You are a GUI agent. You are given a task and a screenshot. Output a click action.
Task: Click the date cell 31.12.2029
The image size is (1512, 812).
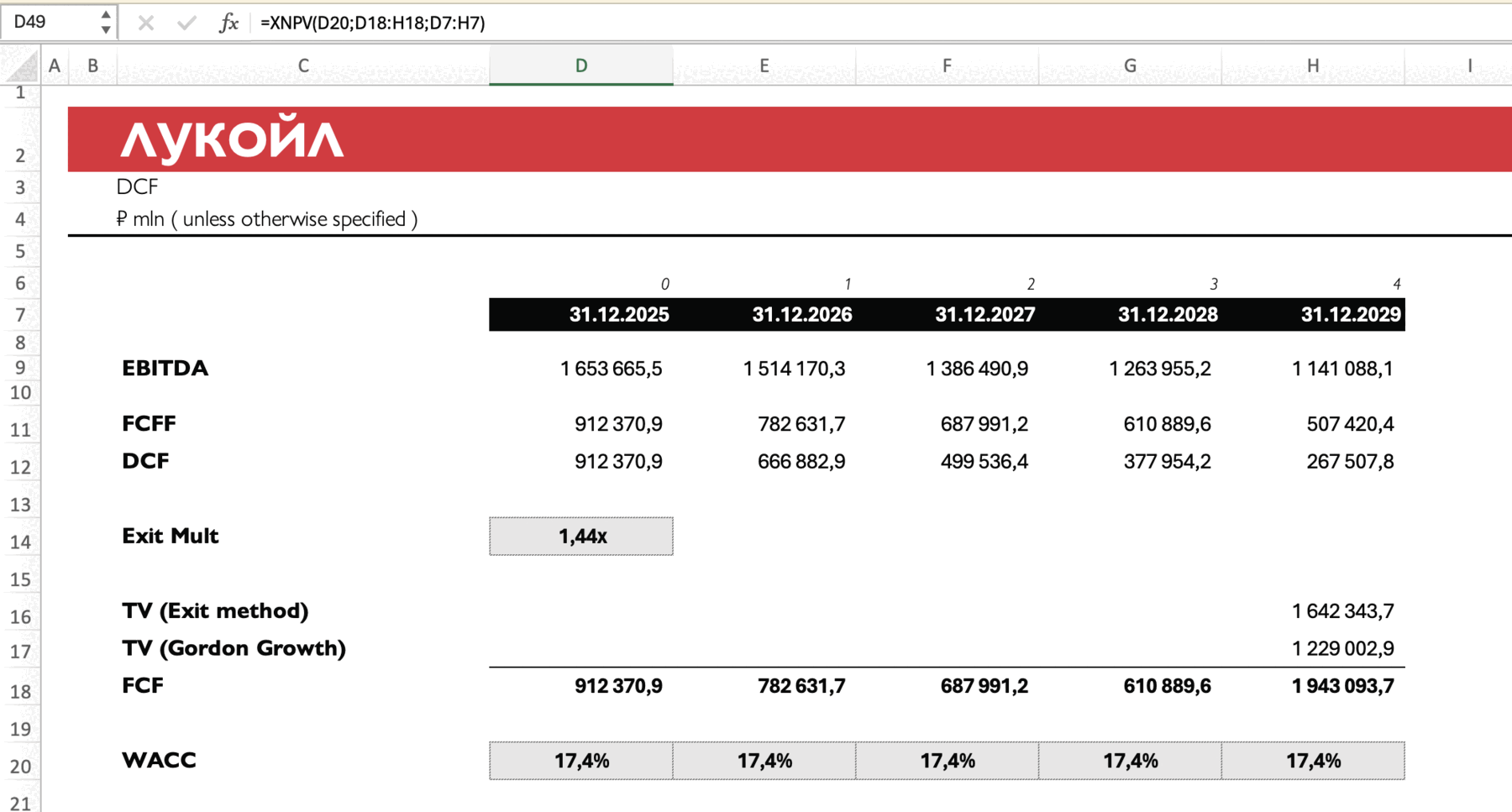(1351, 315)
